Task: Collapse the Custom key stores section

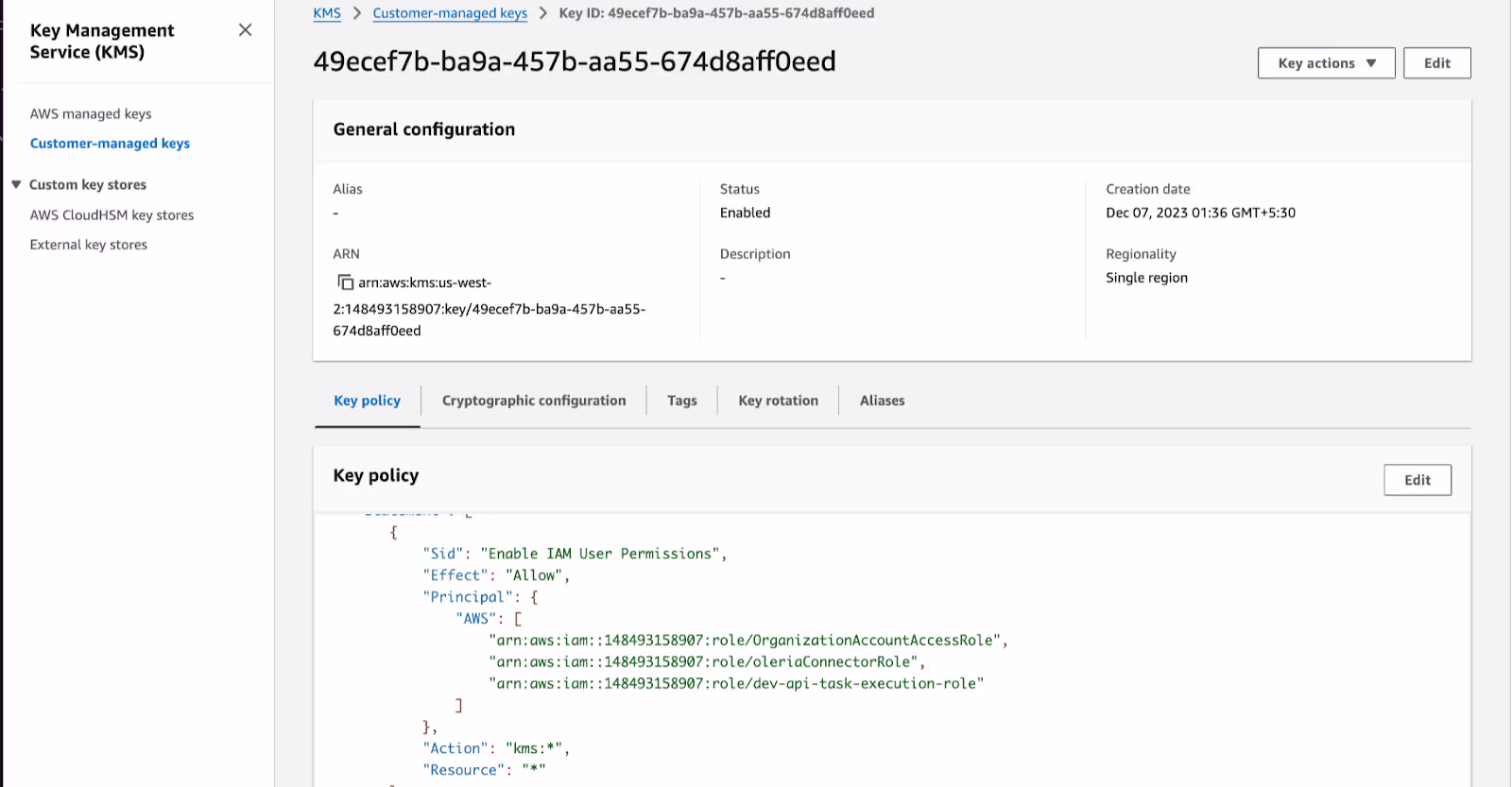Action: [x=16, y=184]
